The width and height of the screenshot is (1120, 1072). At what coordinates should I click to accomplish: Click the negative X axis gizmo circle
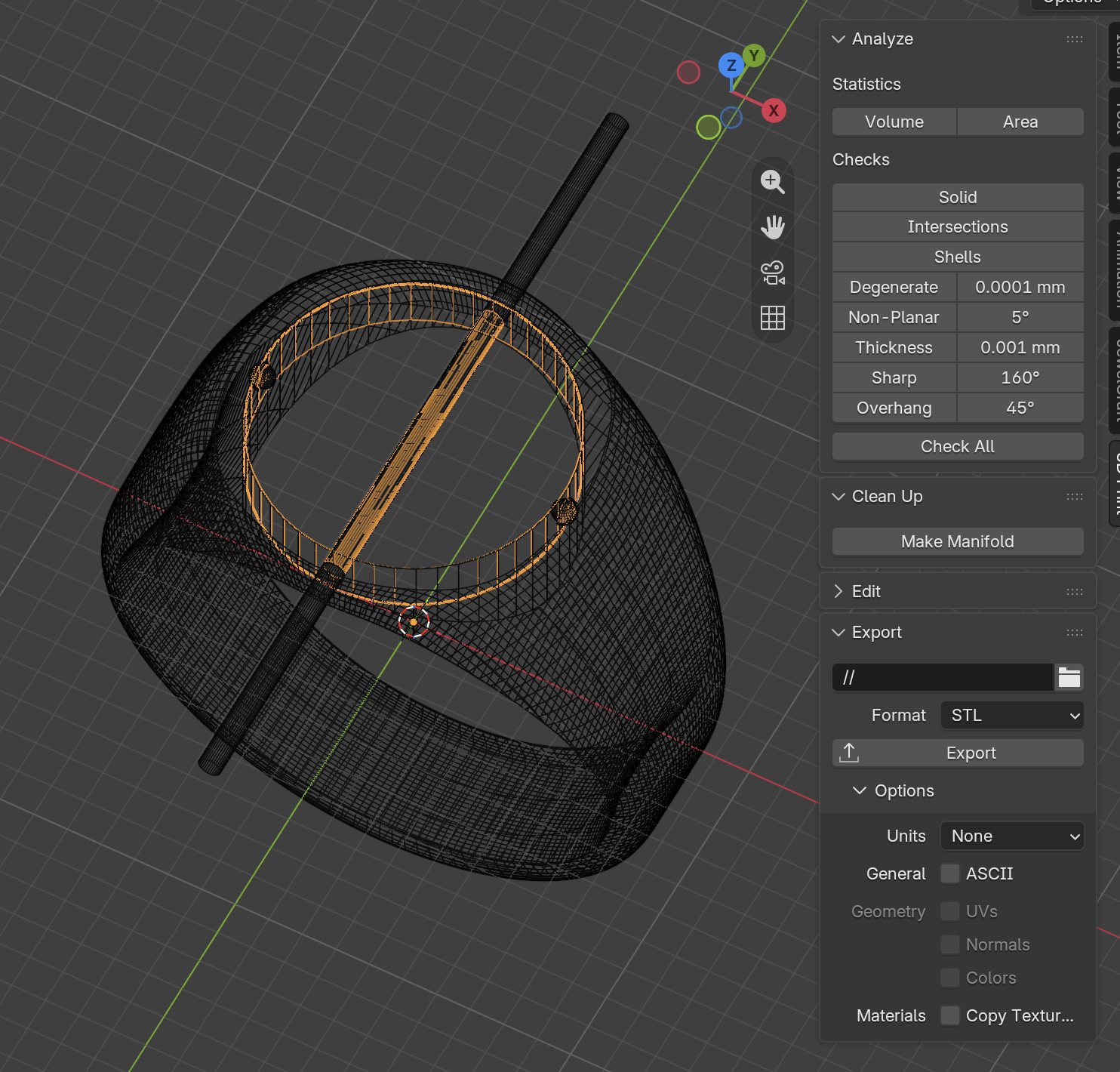688,72
